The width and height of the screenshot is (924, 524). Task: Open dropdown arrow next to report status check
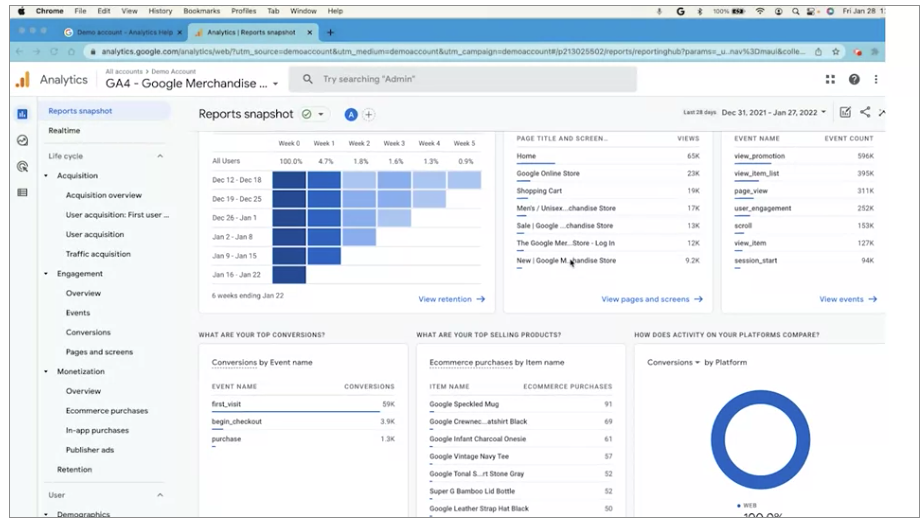click(x=321, y=114)
